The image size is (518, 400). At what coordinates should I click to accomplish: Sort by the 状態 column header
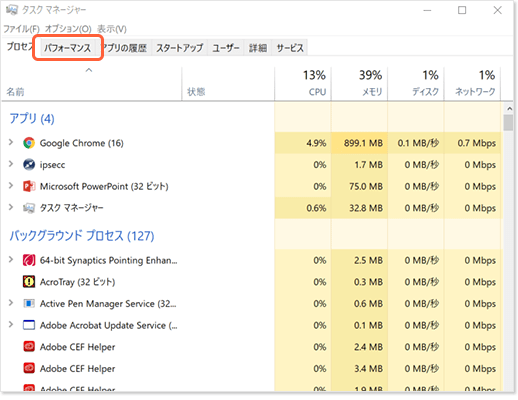(x=228, y=84)
